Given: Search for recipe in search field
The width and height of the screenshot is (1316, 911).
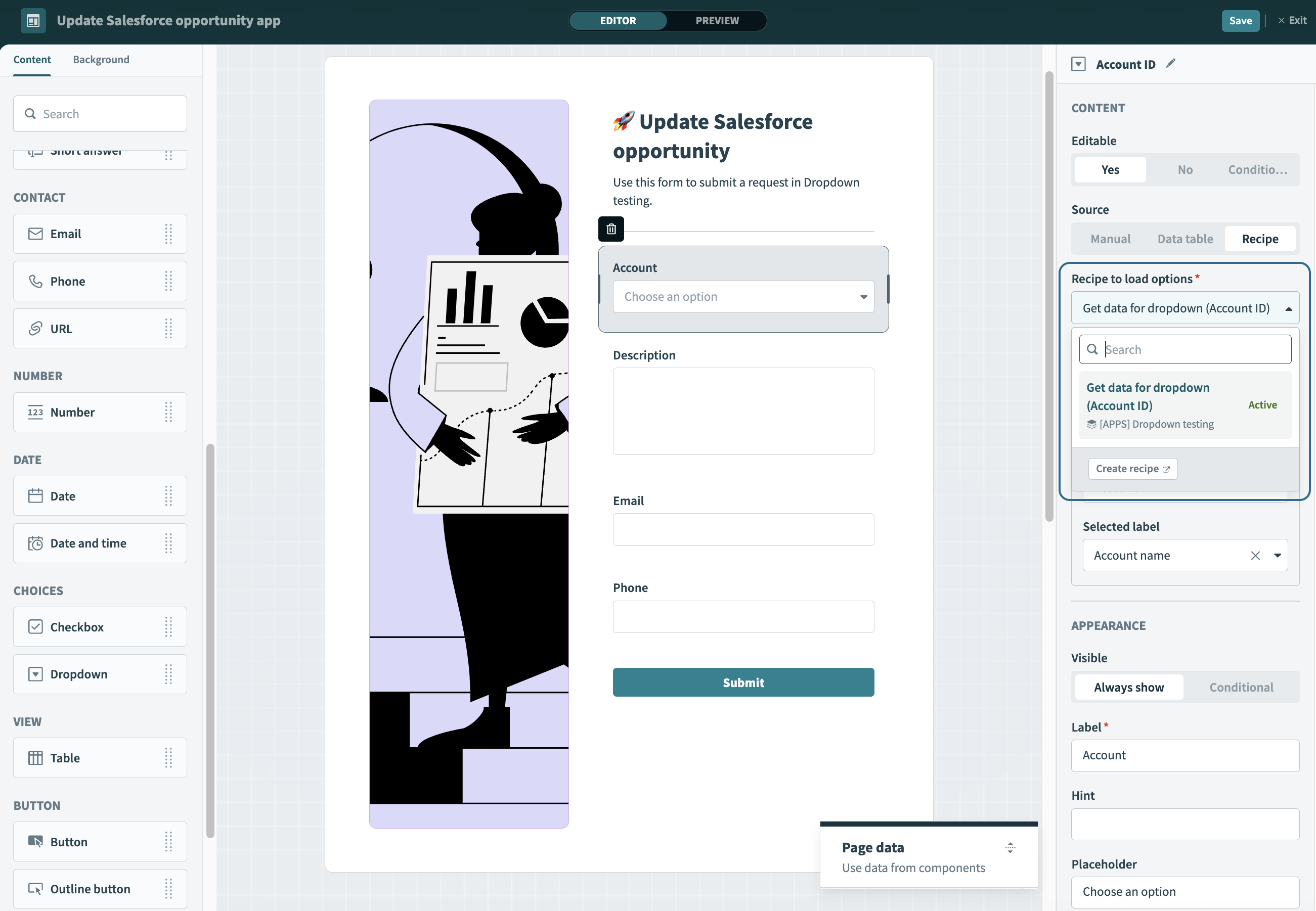Looking at the screenshot, I should [1185, 348].
